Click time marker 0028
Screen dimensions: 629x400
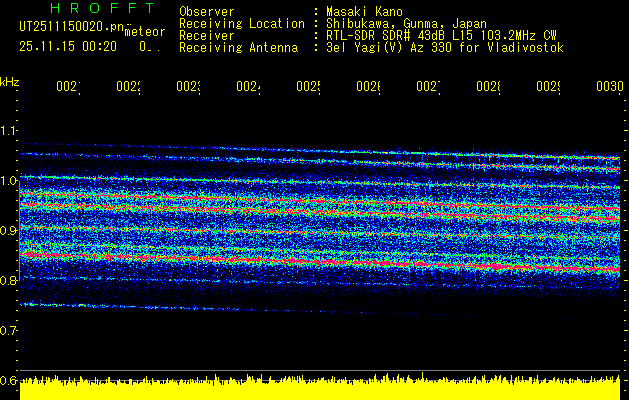(x=489, y=87)
